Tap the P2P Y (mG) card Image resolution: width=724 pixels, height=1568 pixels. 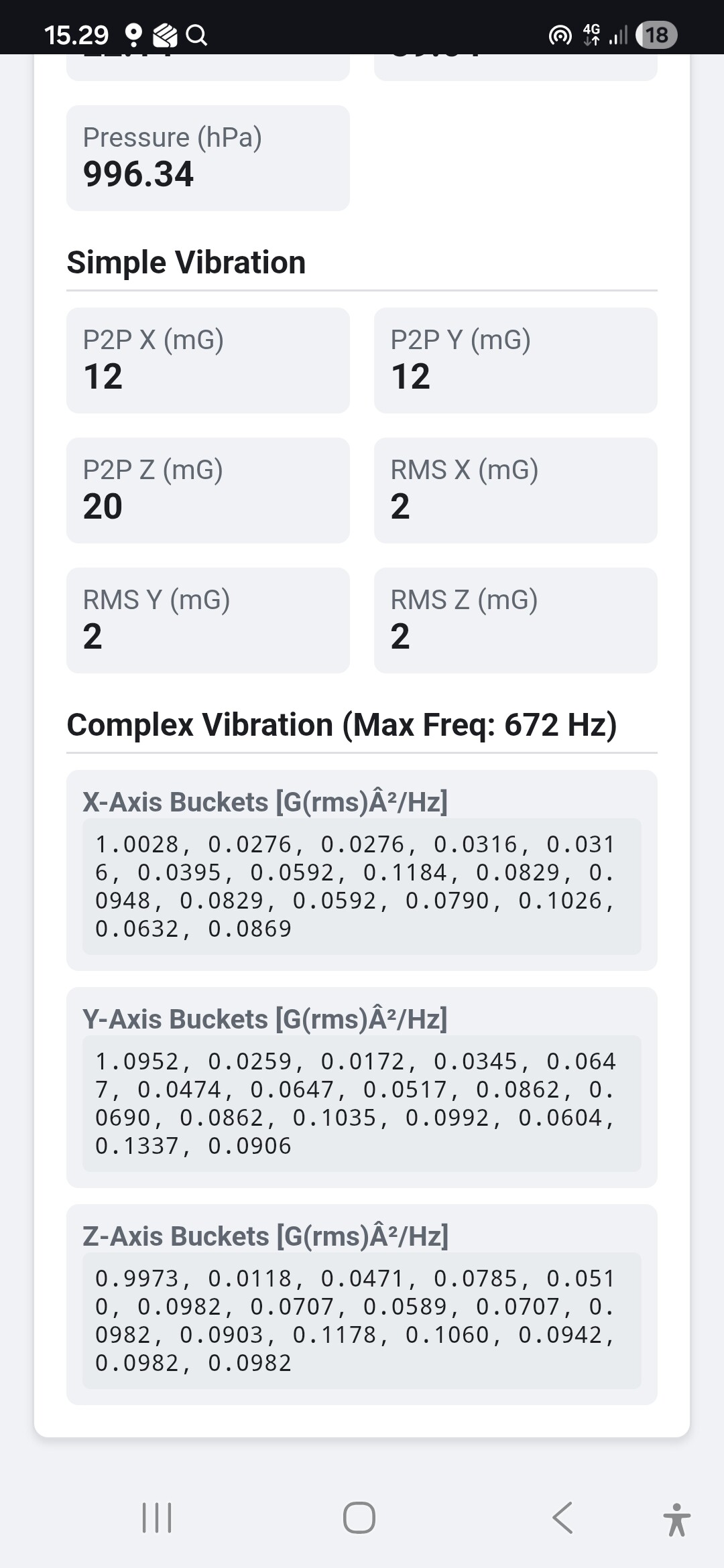pos(515,361)
